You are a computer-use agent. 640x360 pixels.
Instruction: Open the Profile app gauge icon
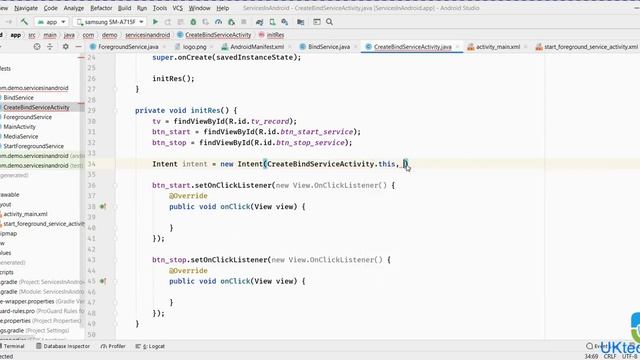pos(218,22)
